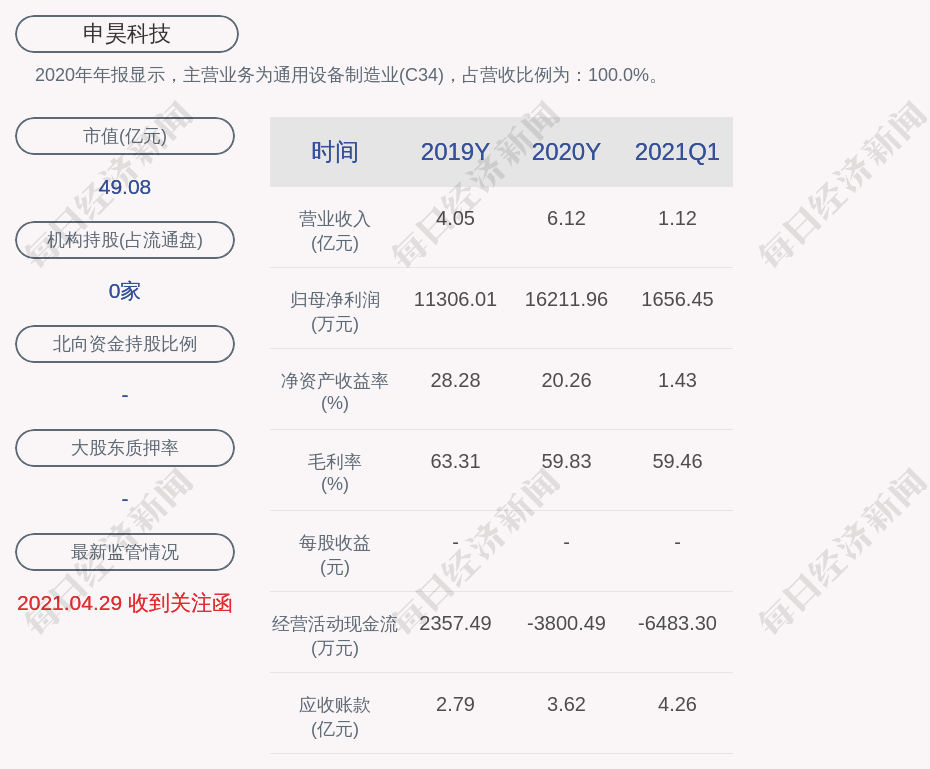Click the 营业收入(亿元) row label
Image resolution: width=930 pixels, height=769 pixels.
tap(335, 231)
